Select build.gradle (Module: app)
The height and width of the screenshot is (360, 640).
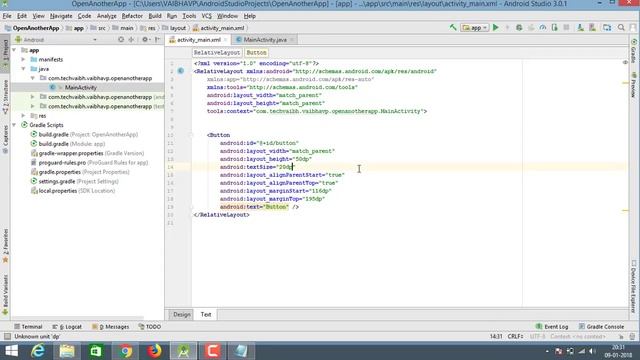[68, 144]
